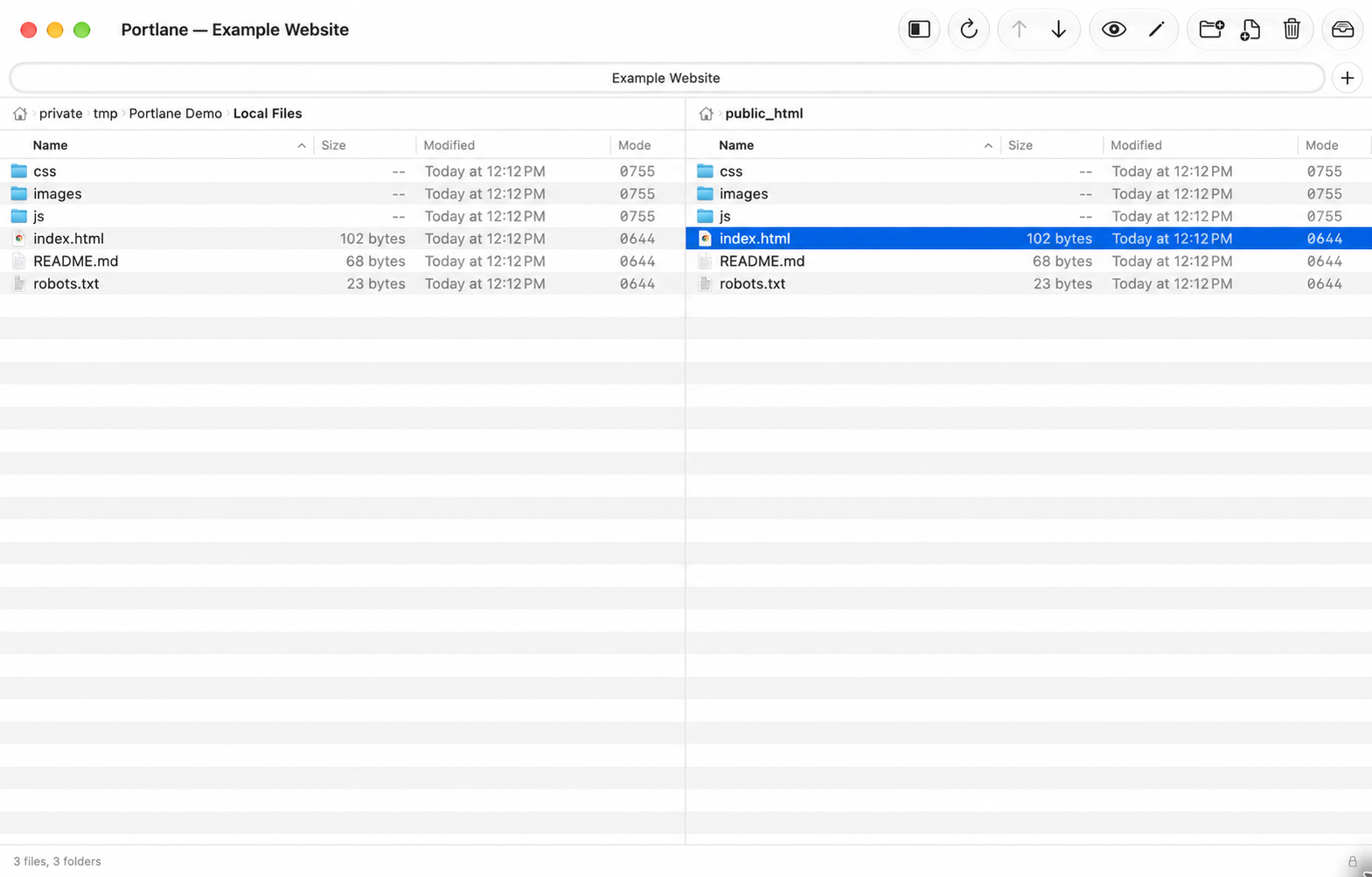This screenshot has height=877, width=1372.
Task: Click the trash delete icon
Action: coord(1292,30)
